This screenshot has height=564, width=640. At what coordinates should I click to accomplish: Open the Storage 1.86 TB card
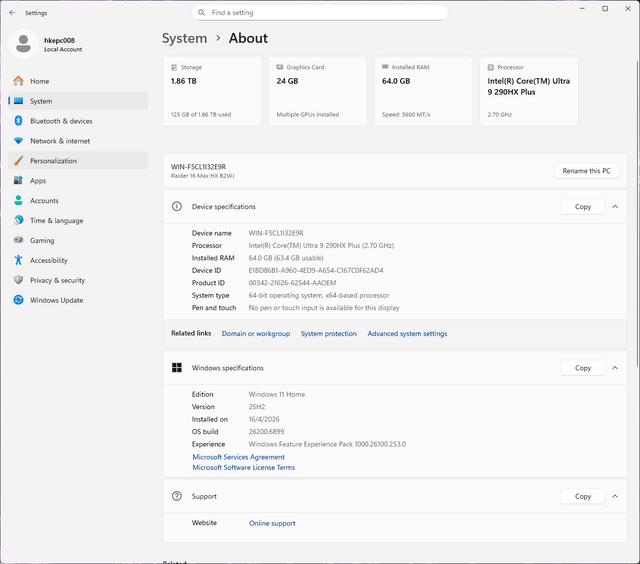(x=212, y=91)
